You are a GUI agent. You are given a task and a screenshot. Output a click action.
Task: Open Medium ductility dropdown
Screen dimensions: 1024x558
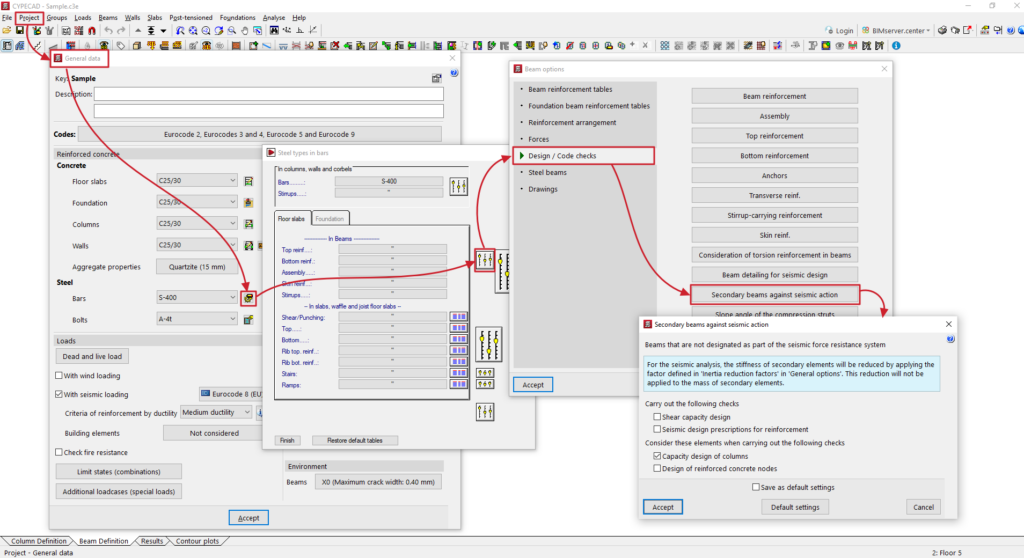point(216,412)
